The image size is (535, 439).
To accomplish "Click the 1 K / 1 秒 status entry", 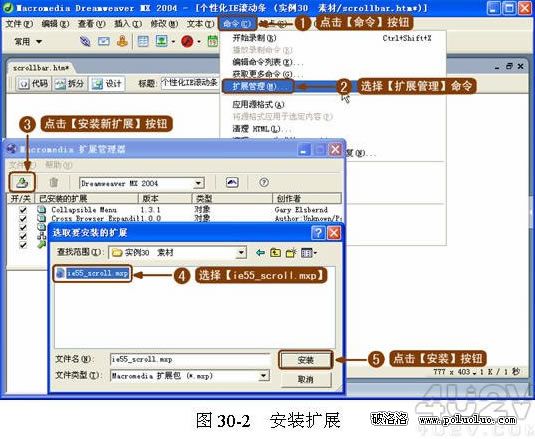I will click(500, 372).
